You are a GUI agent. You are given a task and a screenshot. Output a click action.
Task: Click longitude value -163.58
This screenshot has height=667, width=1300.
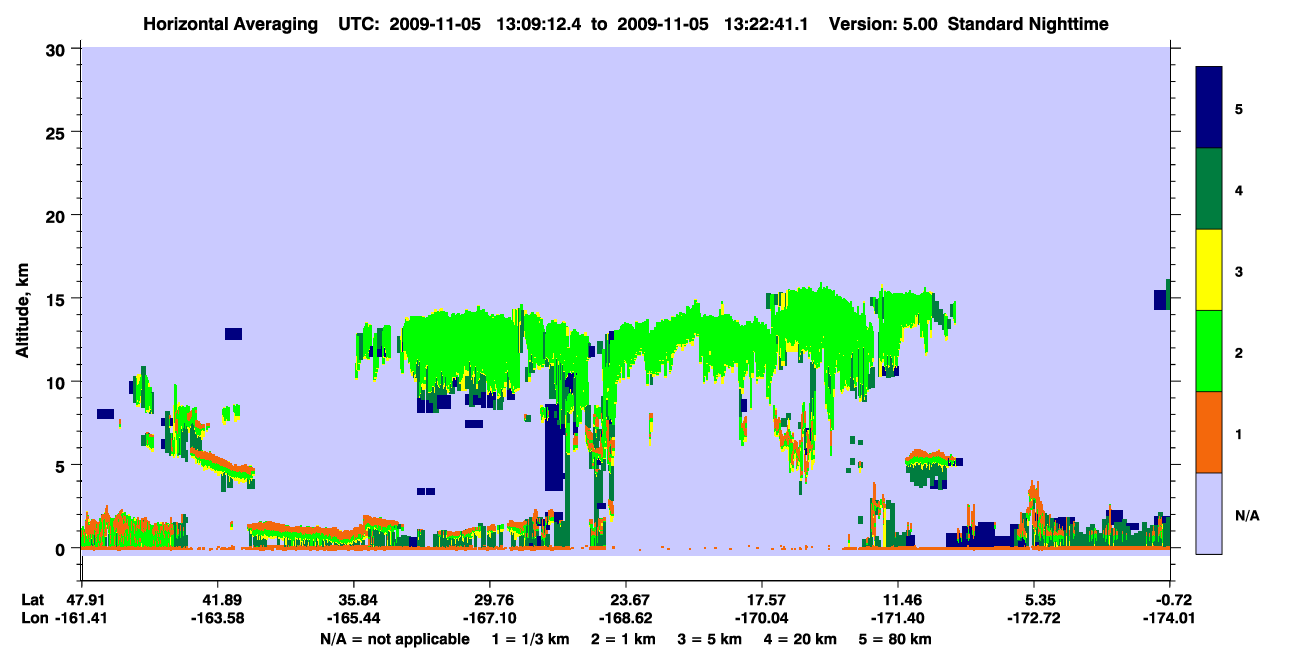pyautogui.click(x=218, y=618)
